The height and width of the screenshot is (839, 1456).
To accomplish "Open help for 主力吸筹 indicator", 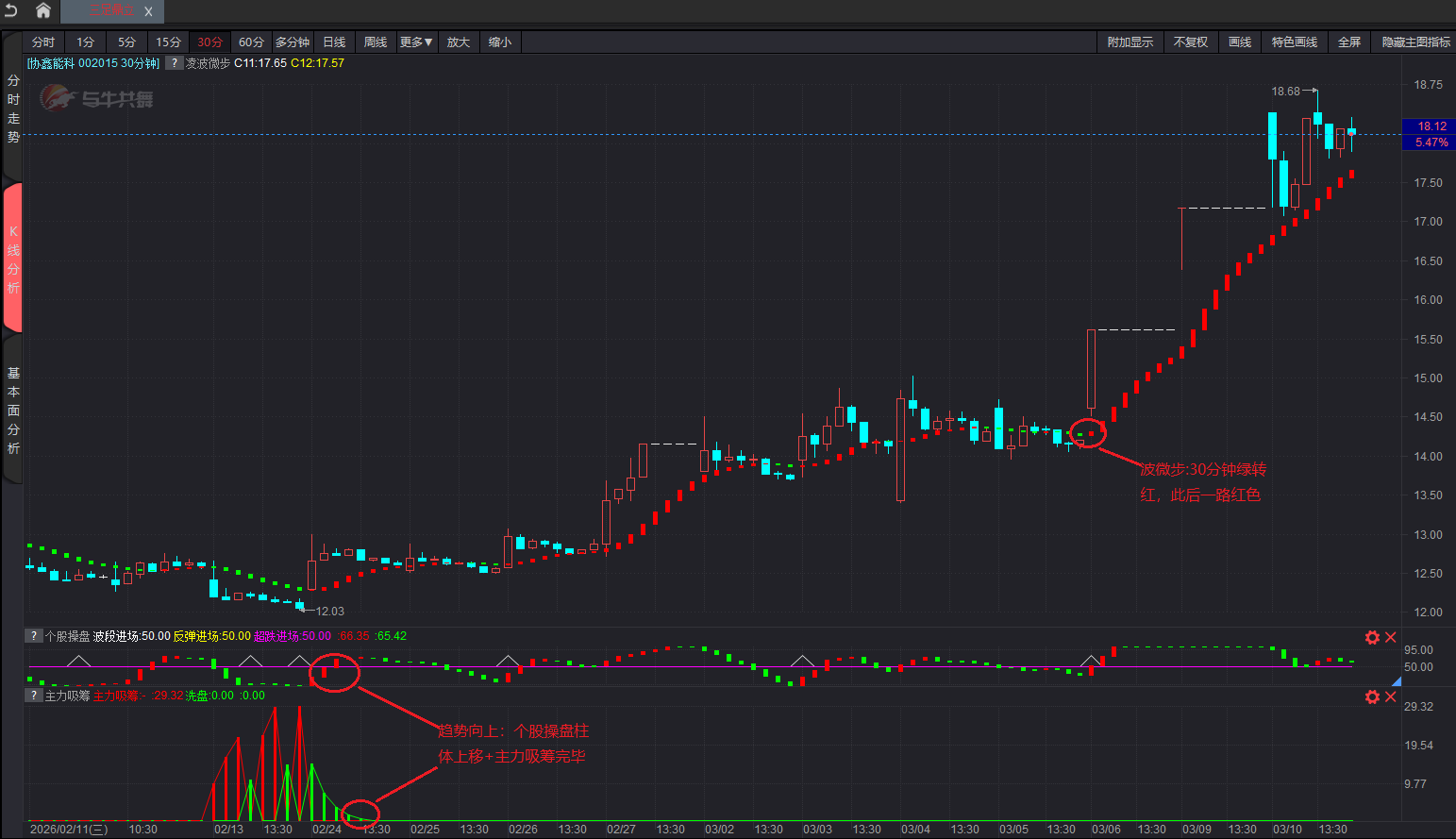I will click(33, 696).
